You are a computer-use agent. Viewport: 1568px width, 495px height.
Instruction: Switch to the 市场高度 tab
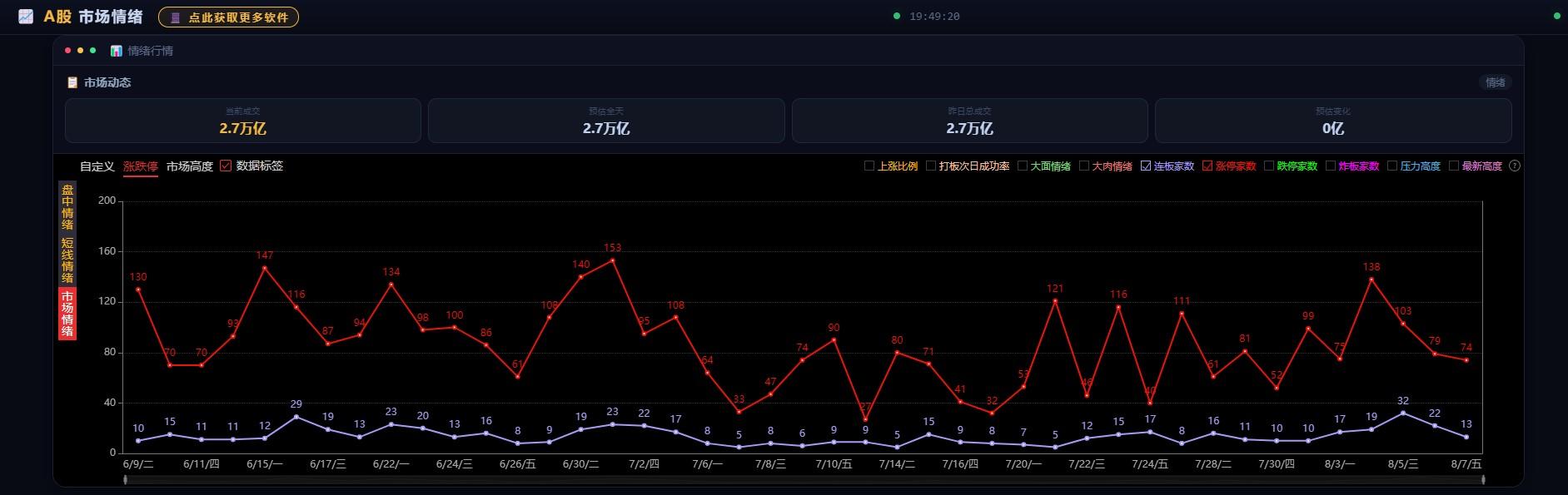point(190,166)
